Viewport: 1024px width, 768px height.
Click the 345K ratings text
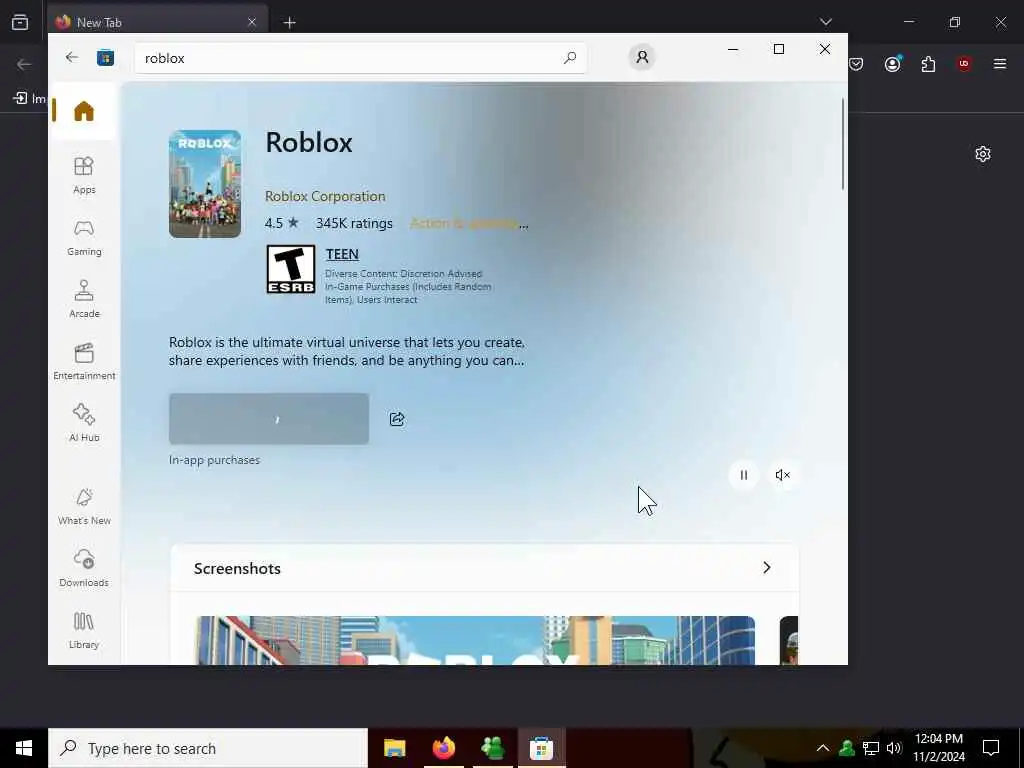[x=354, y=223]
